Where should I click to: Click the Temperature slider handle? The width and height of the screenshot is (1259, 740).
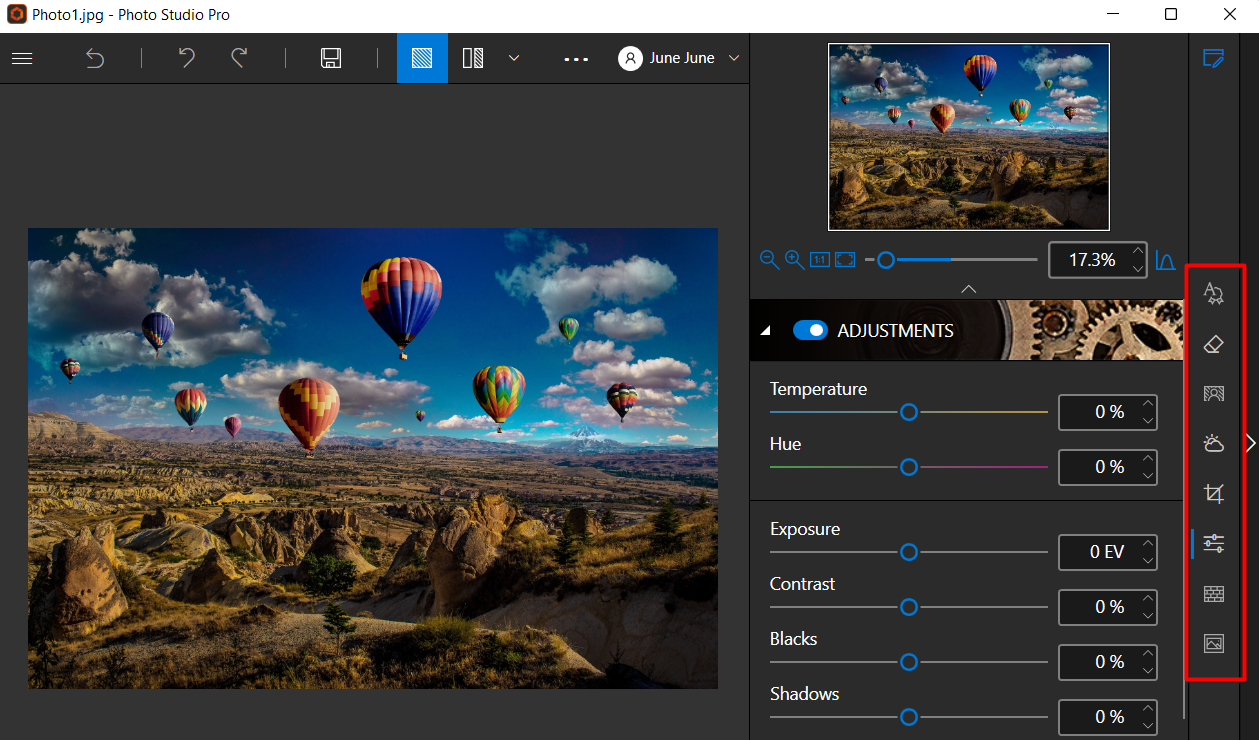click(x=909, y=412)
